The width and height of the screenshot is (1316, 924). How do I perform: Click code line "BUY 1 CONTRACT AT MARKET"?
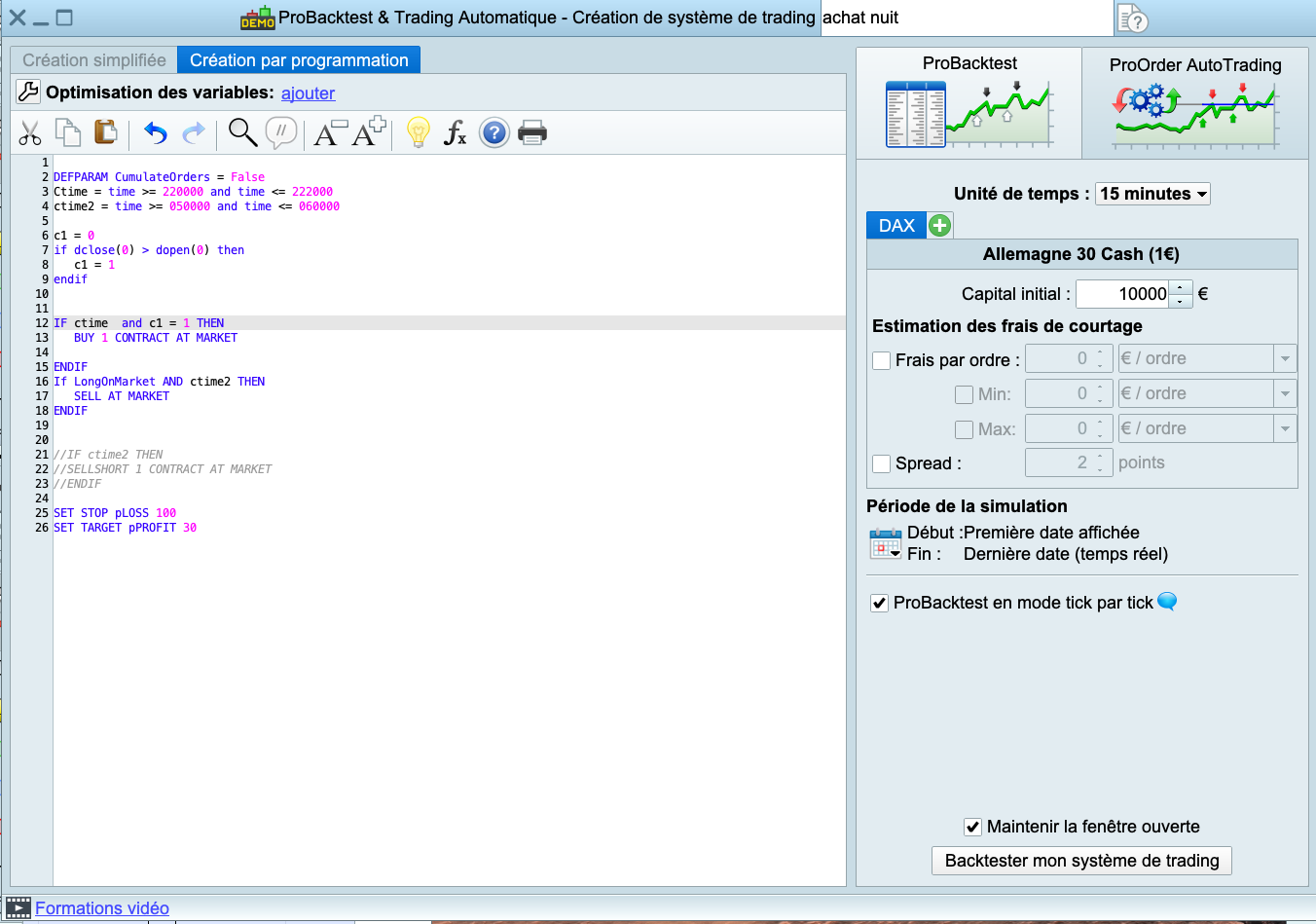tap(156, 338)
